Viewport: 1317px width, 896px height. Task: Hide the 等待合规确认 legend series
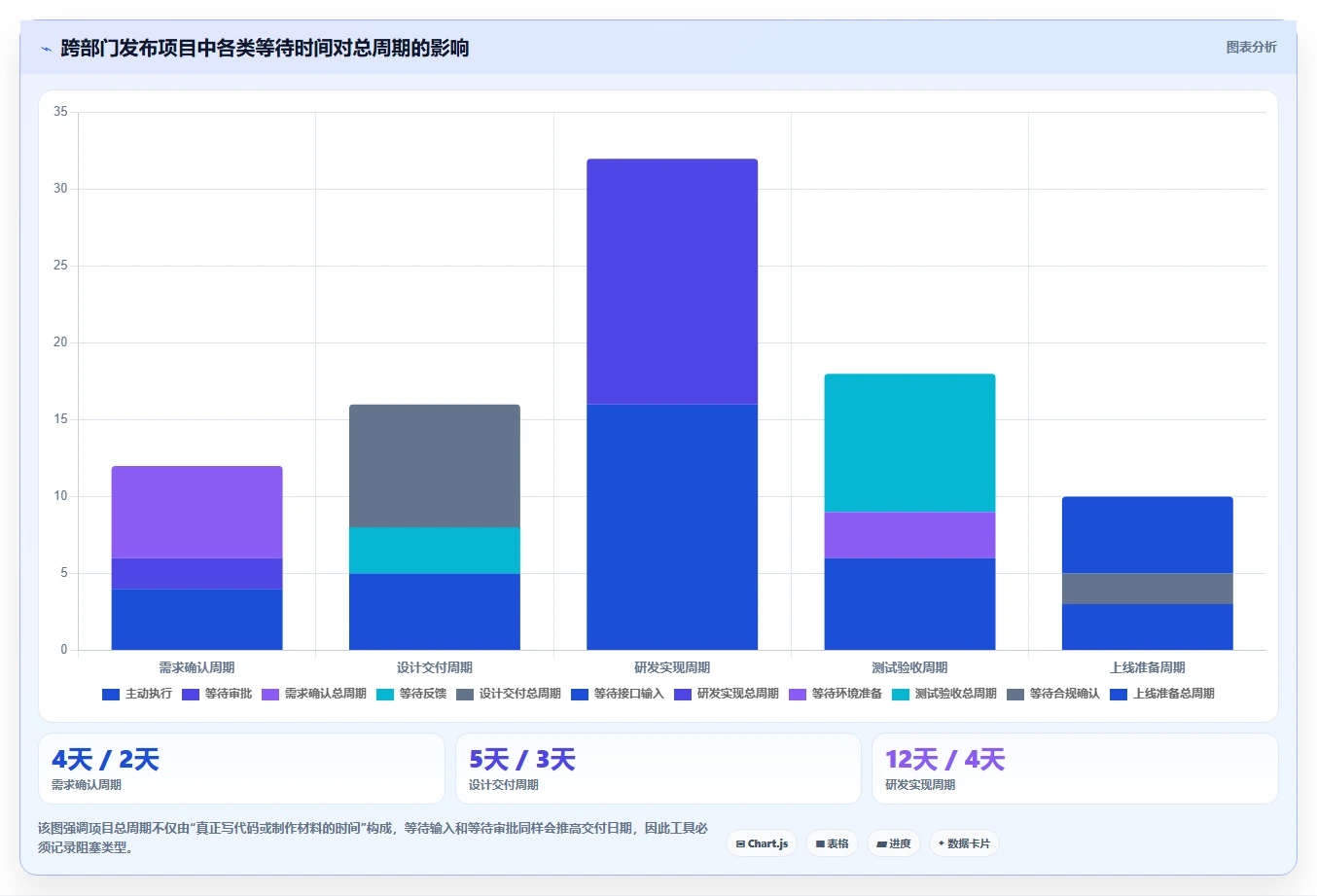click(1053, 694)
